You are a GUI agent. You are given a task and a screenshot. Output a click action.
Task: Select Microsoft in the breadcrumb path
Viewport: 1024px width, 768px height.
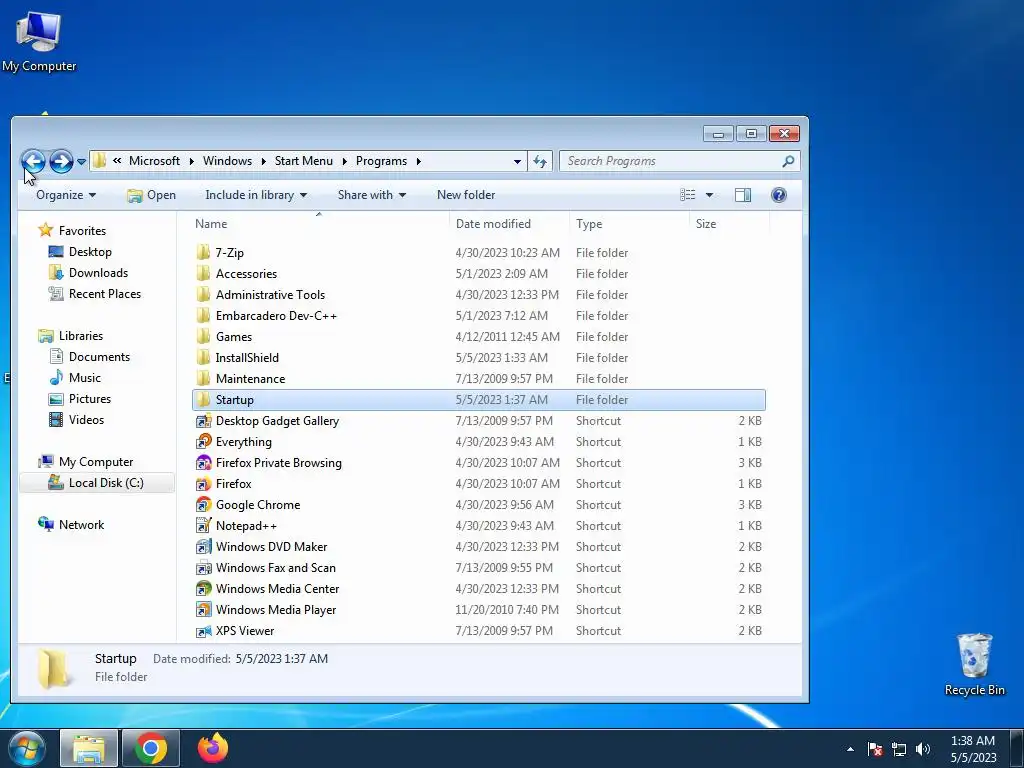154,161
